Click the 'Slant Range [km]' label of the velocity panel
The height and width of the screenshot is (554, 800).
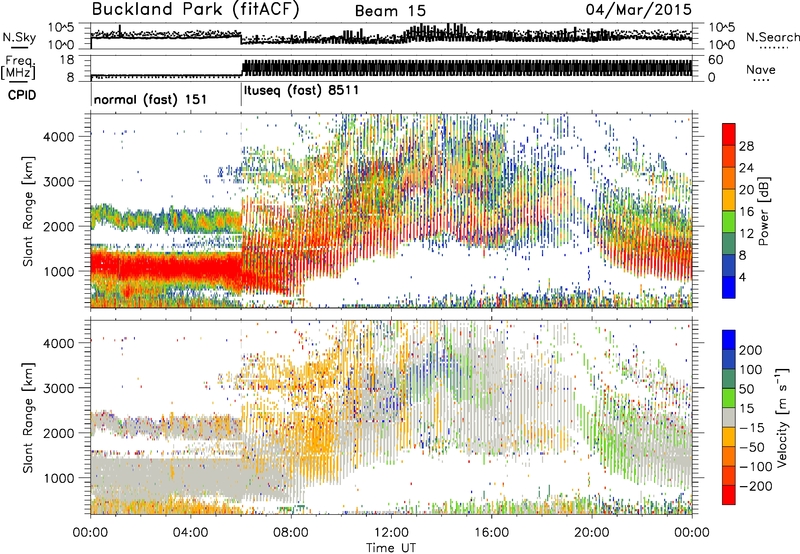pos(28,418)
